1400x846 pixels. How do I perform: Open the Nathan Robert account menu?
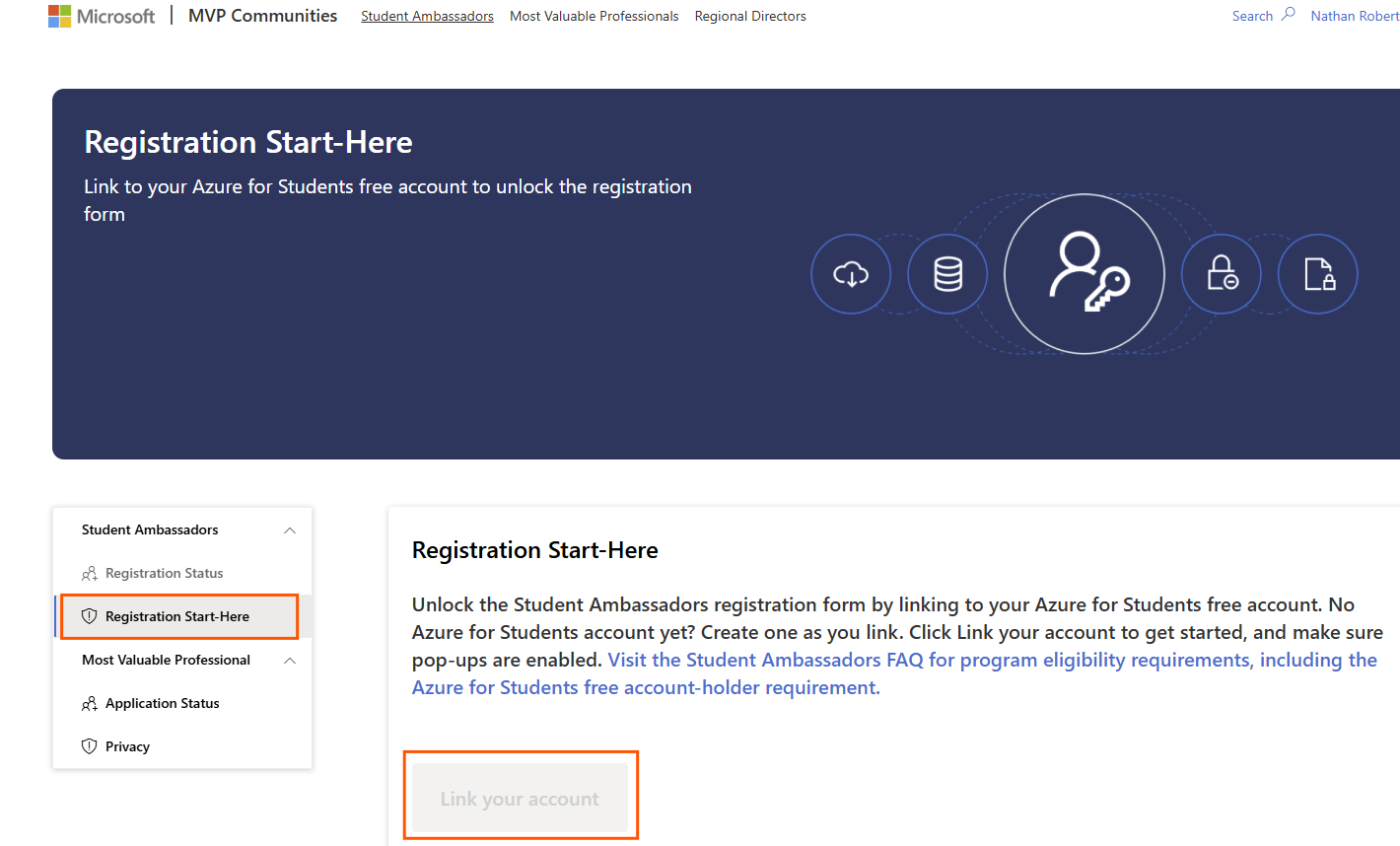[x=1355, y=16]
